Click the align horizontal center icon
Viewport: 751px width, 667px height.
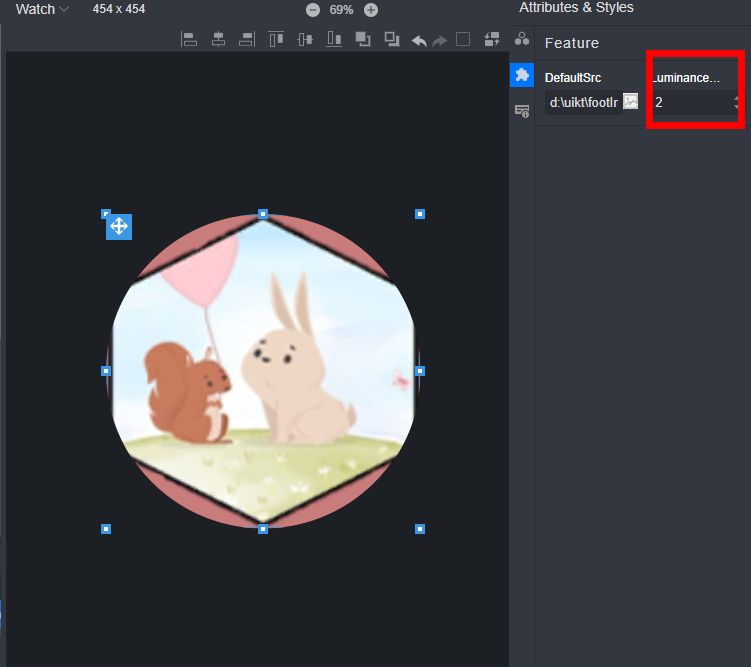click(x=218, y=39)
